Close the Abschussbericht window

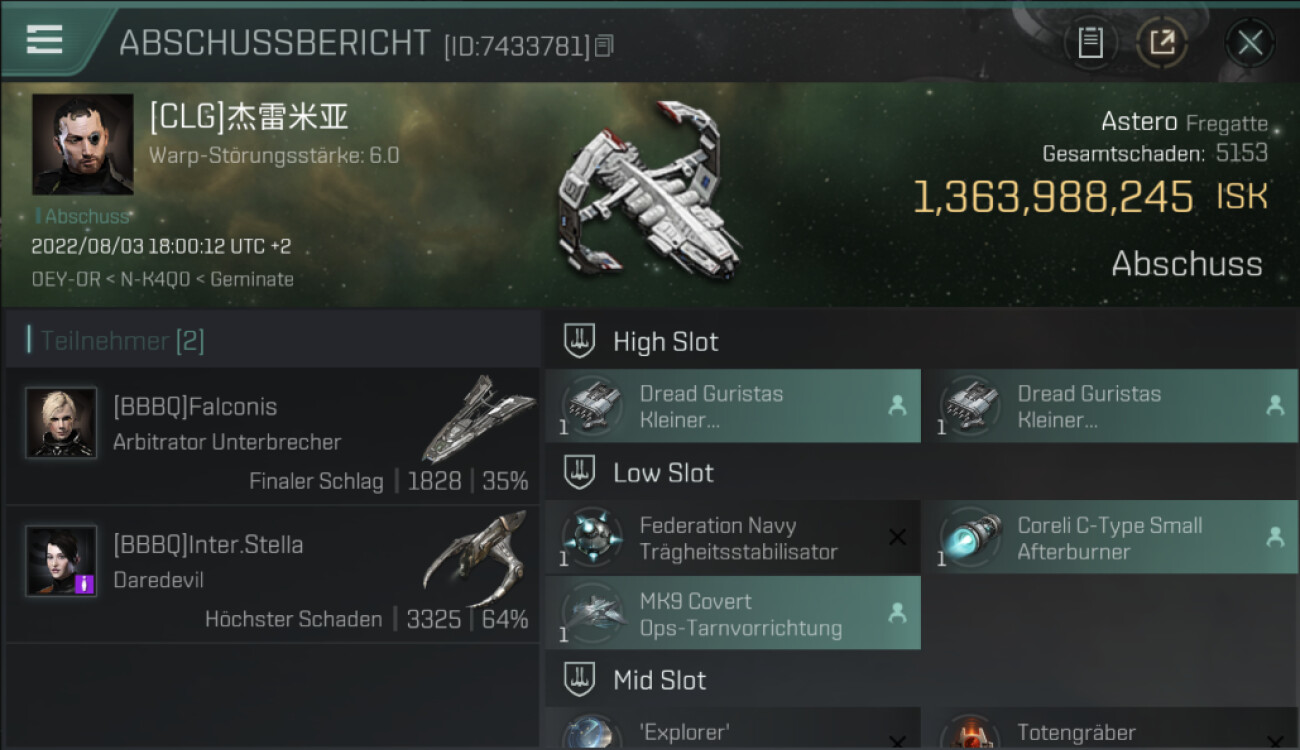1250,42
